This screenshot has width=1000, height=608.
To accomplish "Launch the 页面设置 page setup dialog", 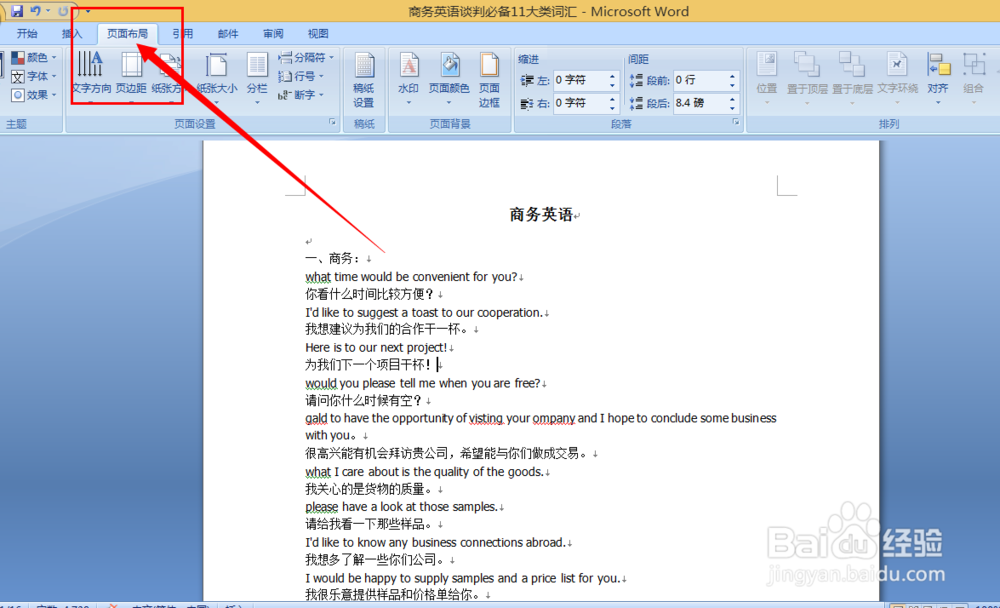I will [332, 121].
